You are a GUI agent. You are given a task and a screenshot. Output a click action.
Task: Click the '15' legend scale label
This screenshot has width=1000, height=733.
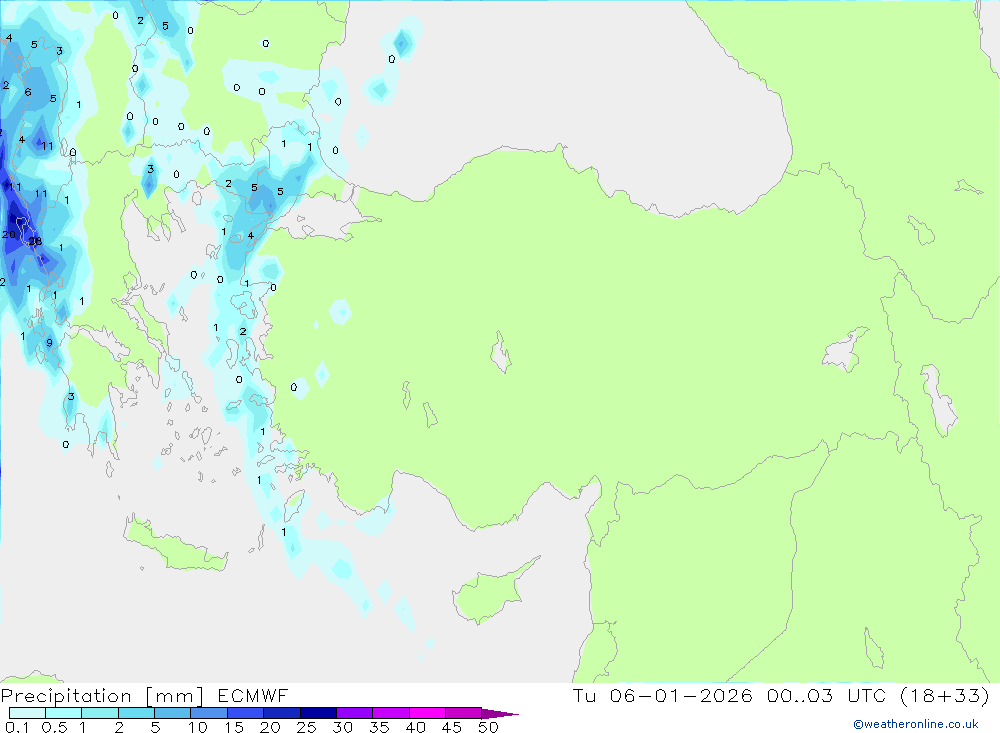tap(234, 727)
